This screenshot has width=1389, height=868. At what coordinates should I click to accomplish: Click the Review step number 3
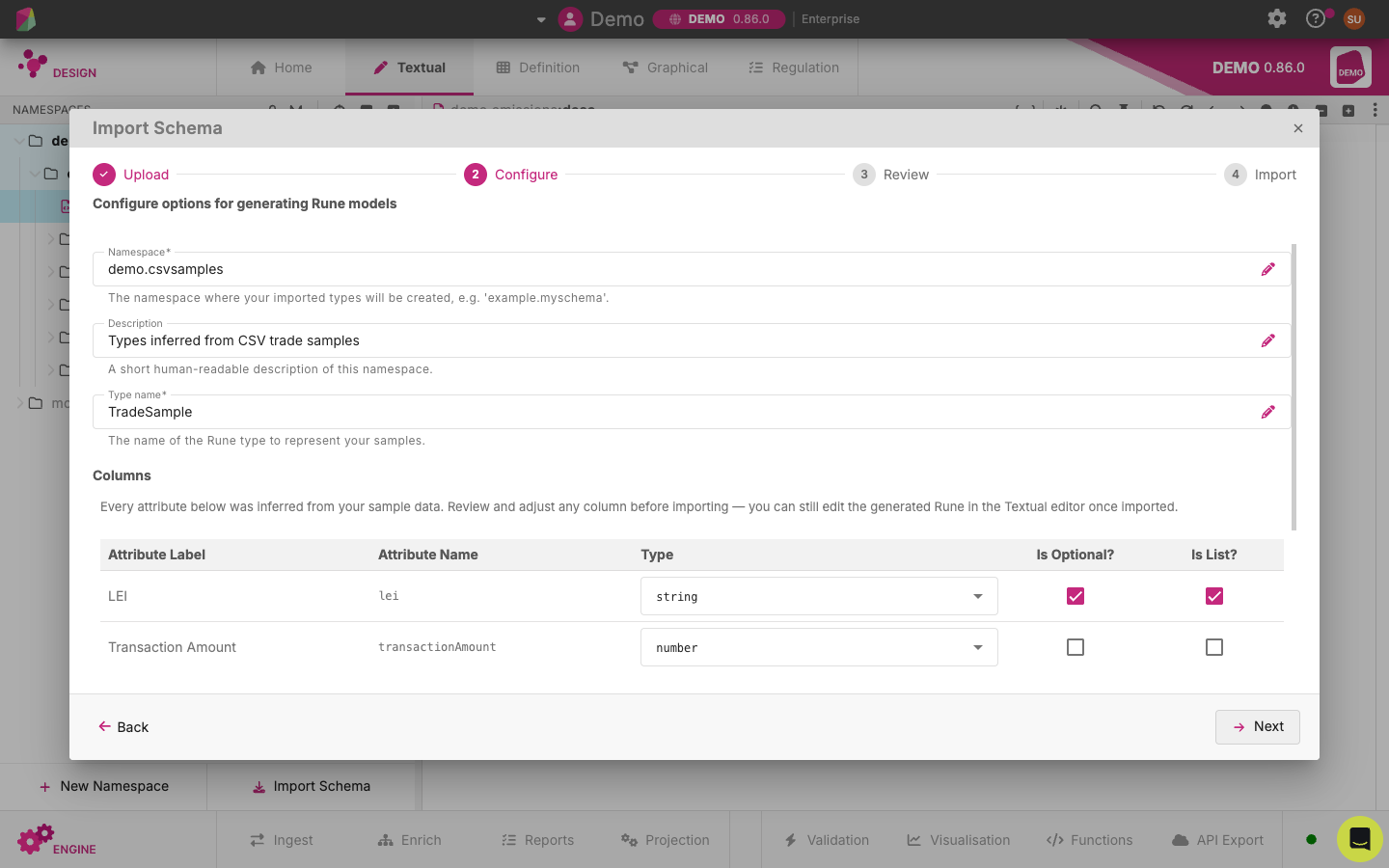pos(864,175)
